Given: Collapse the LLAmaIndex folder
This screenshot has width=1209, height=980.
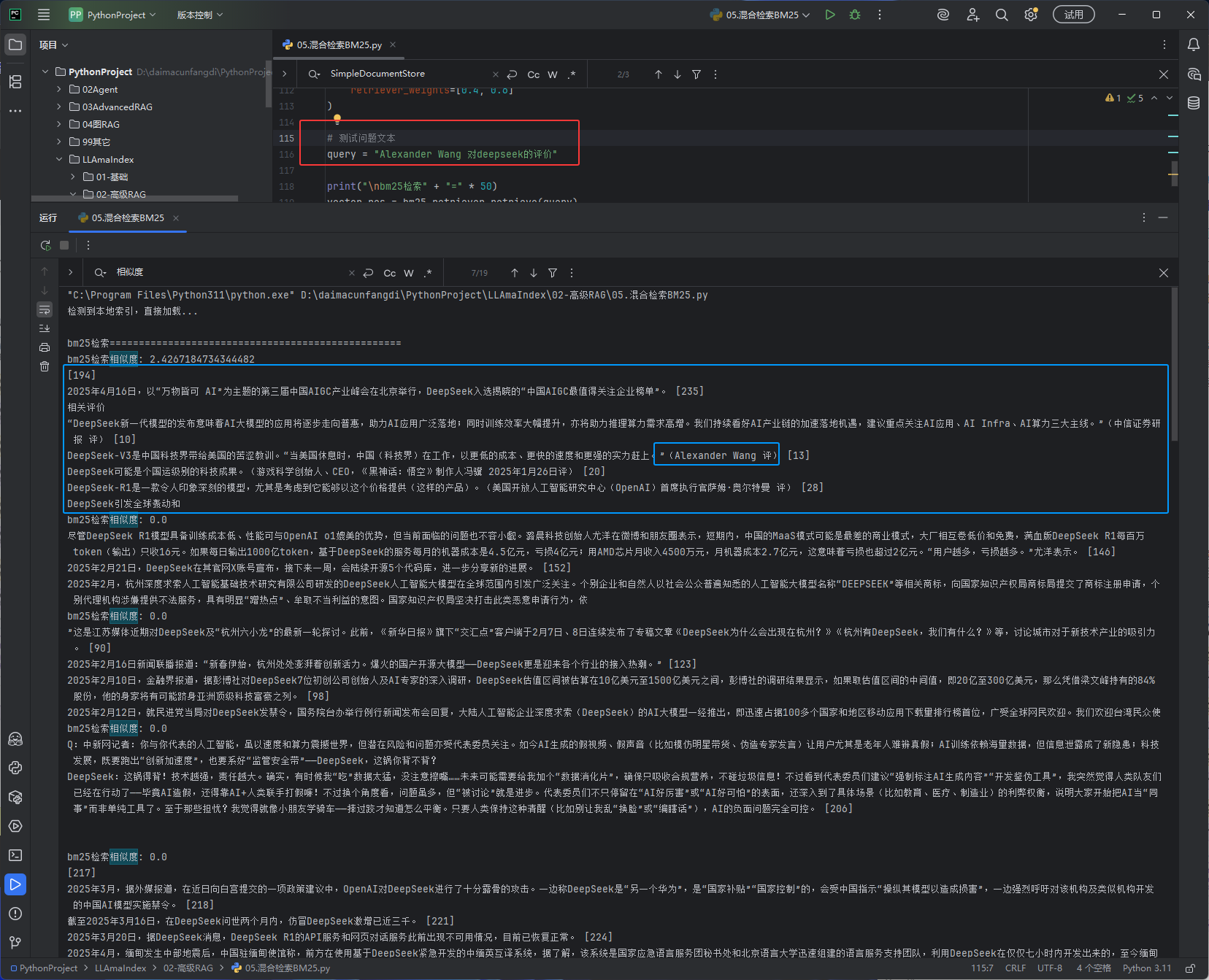Looking at the screenshot, I should click(59, 159).
